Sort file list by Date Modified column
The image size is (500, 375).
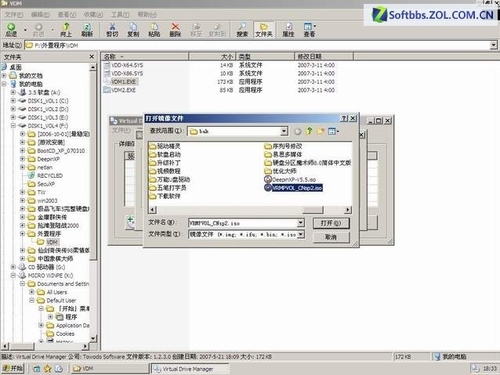[x=324, y=57]
